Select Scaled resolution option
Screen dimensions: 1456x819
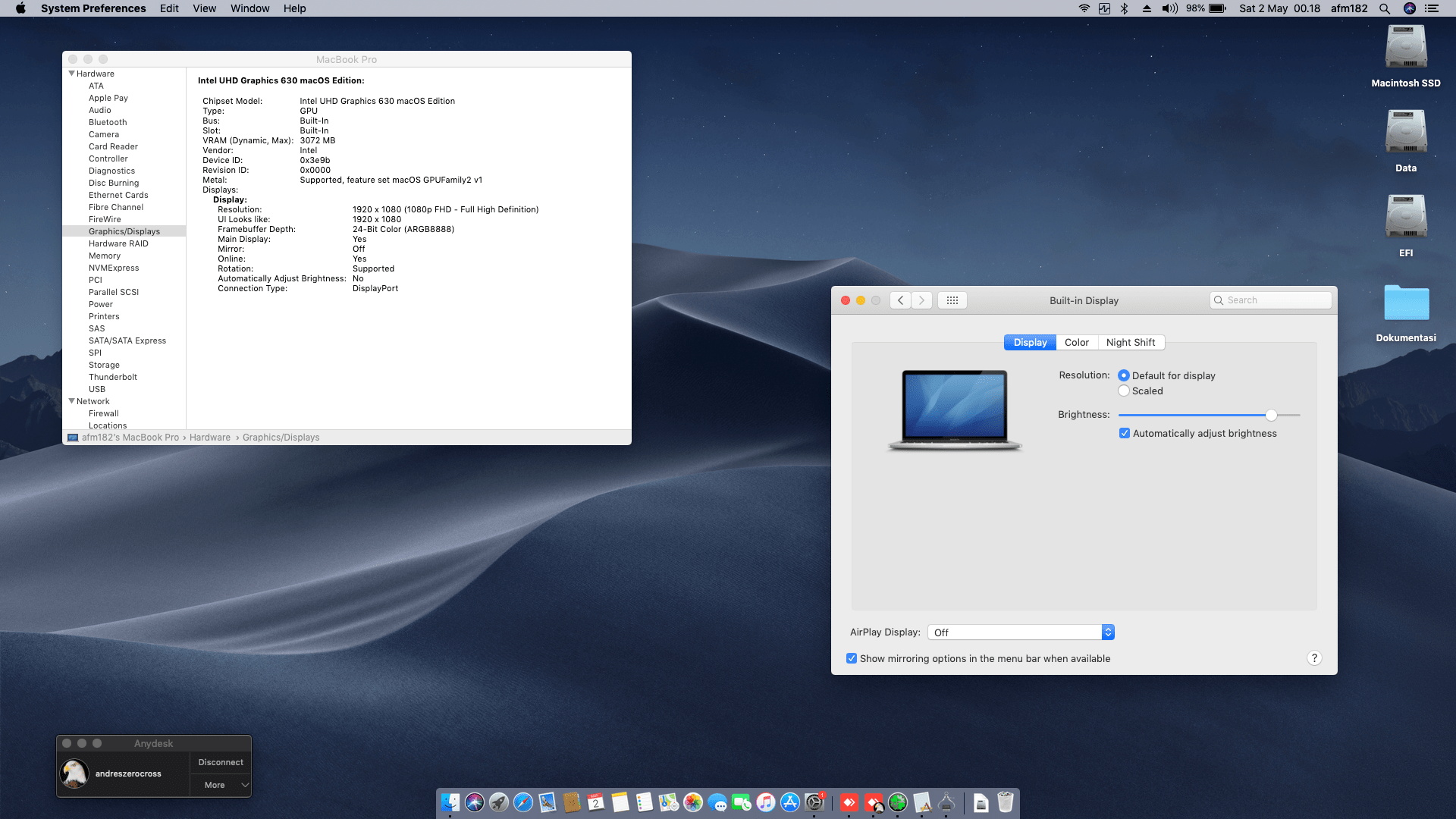pos(1124,391)
